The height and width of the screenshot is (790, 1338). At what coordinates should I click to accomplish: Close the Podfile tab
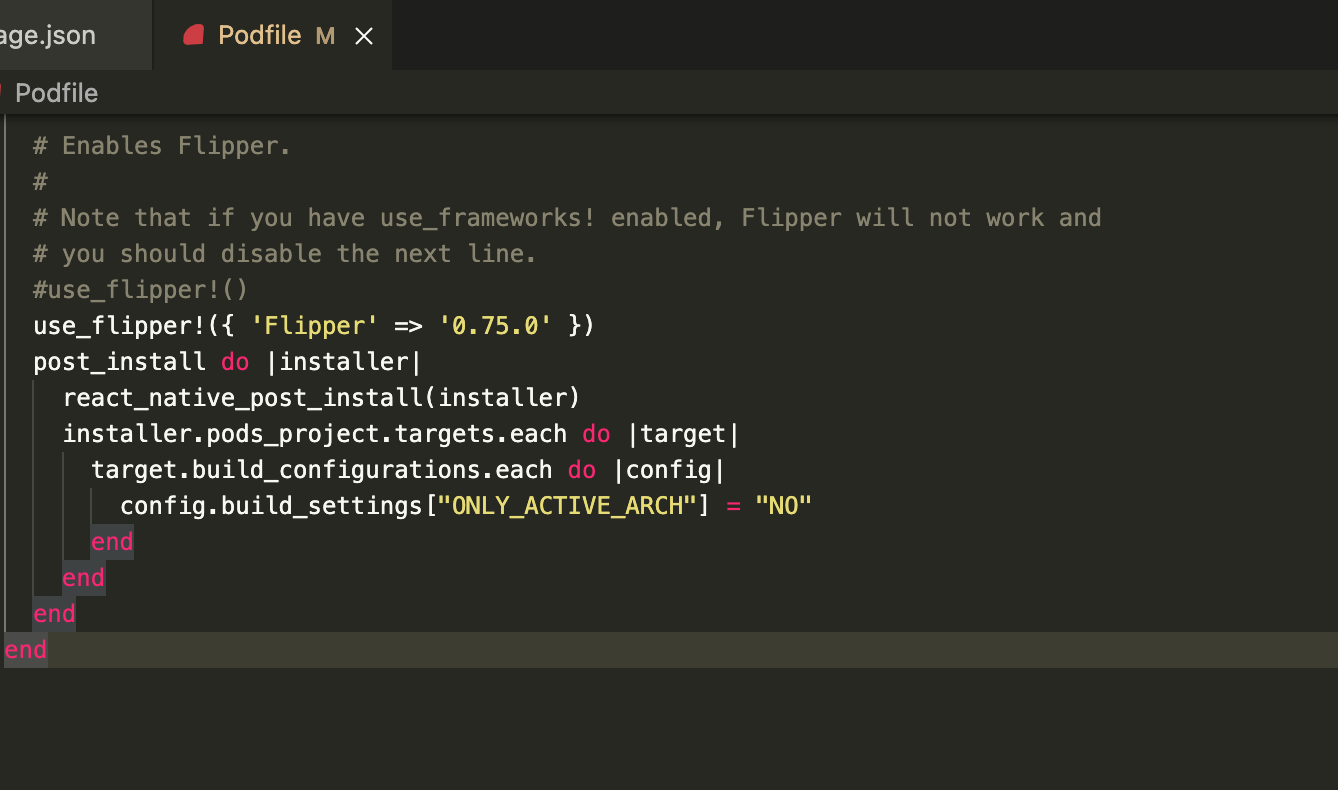pyautogui.click(x=364, y=37)
